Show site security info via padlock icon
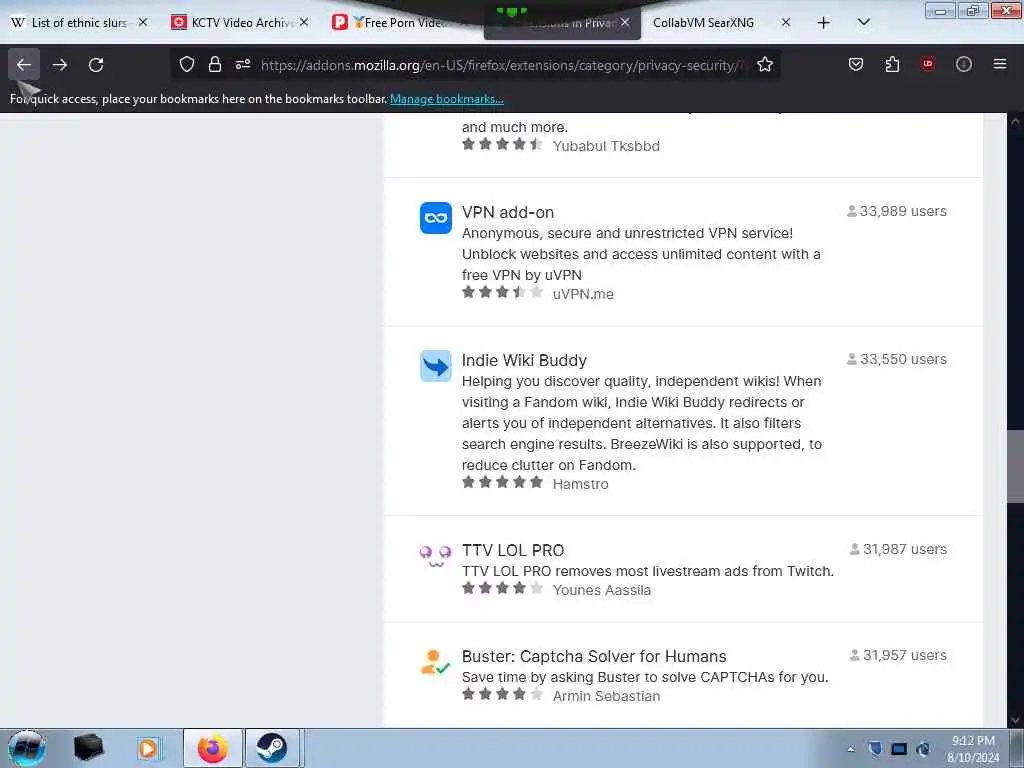The image size is (1024, 768). tap(215, 65)
